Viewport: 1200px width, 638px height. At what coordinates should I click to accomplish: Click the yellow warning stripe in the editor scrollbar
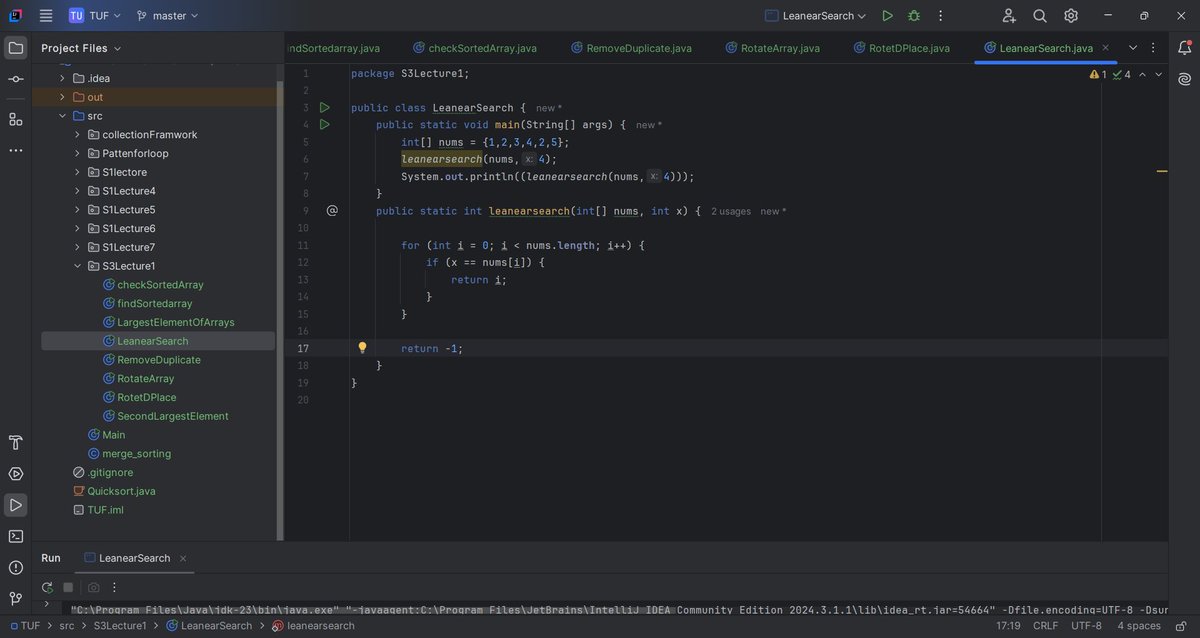click(1162, 172)
